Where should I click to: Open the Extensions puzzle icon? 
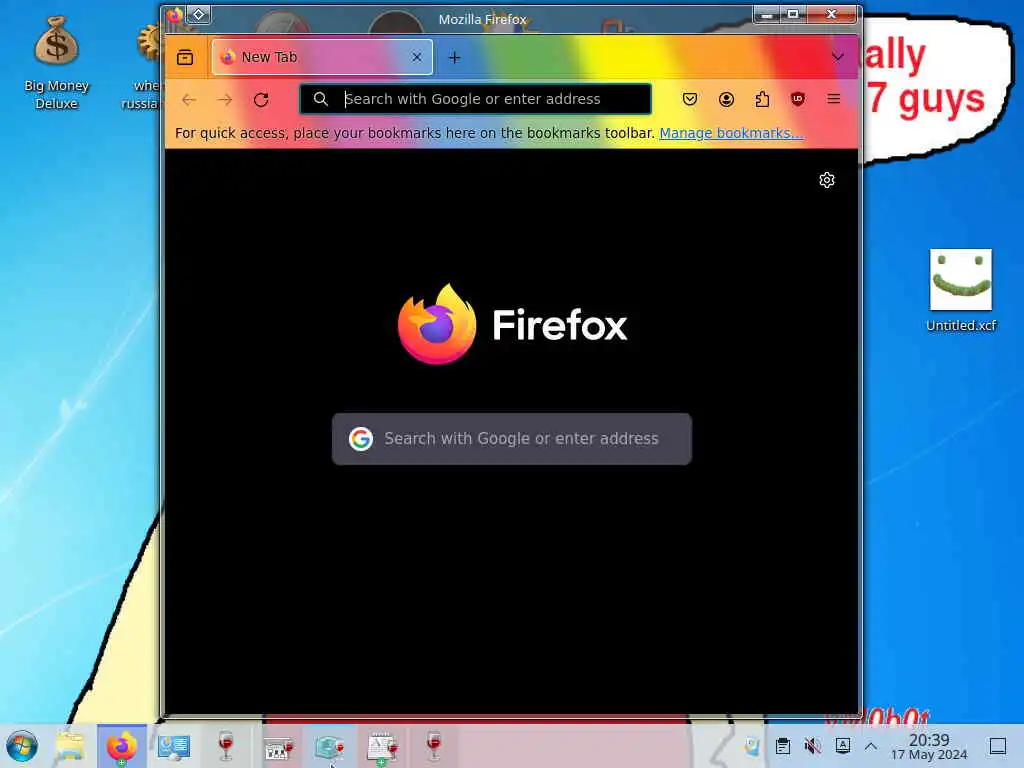click(x=762, y=99)
